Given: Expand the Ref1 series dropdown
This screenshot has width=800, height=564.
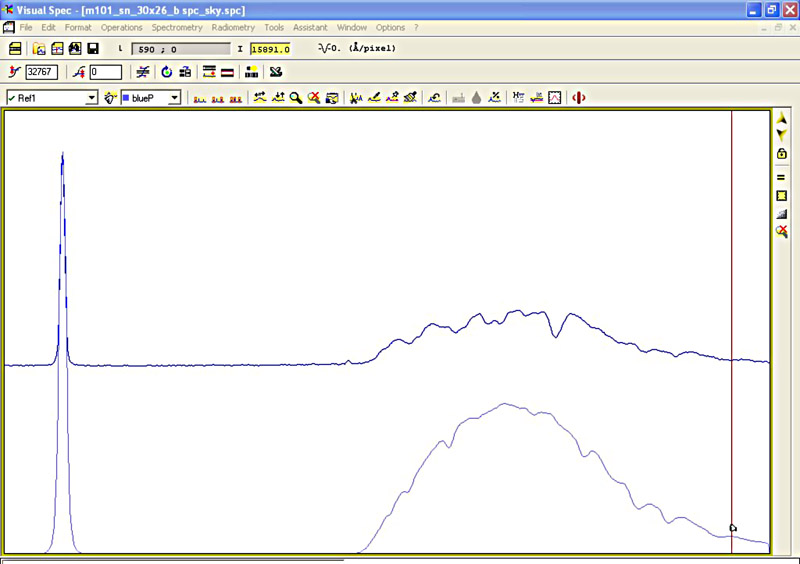Looking at the screenshot, I should [91, 98].
